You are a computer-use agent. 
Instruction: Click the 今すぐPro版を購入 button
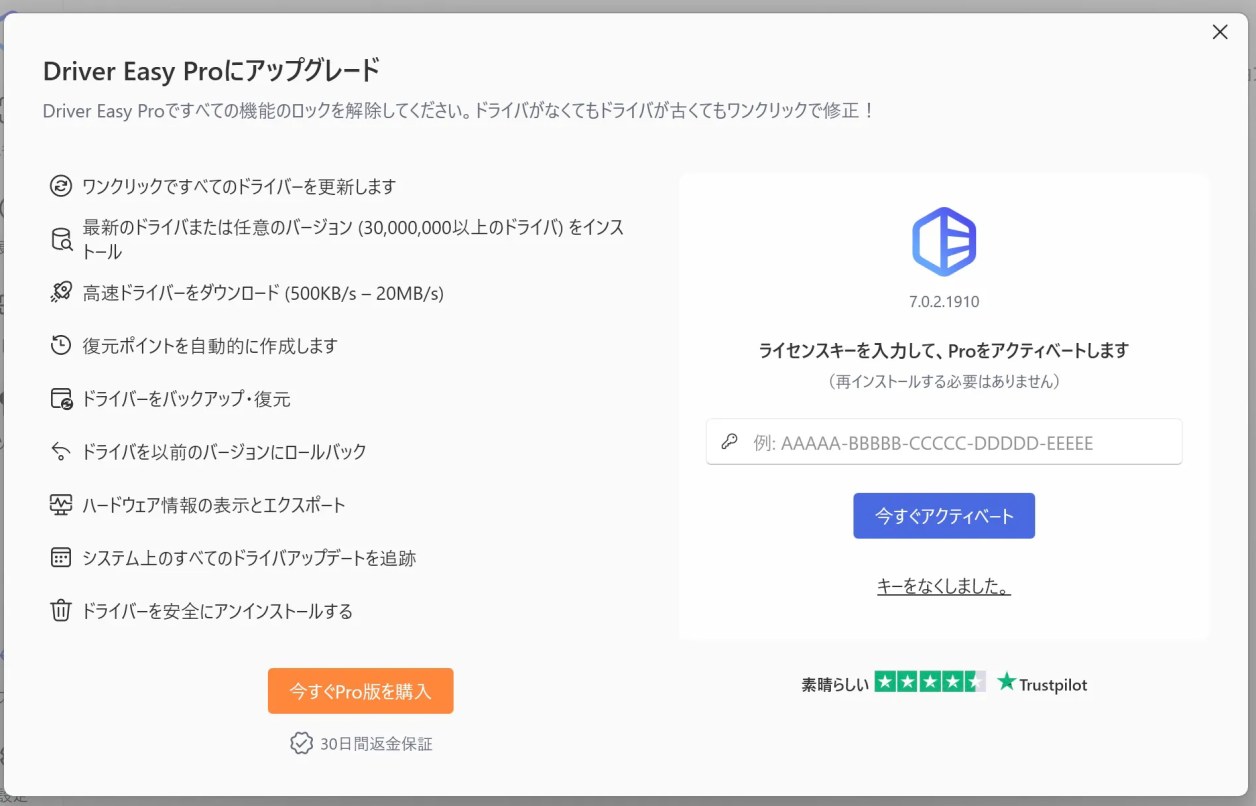tap(360, 691)
